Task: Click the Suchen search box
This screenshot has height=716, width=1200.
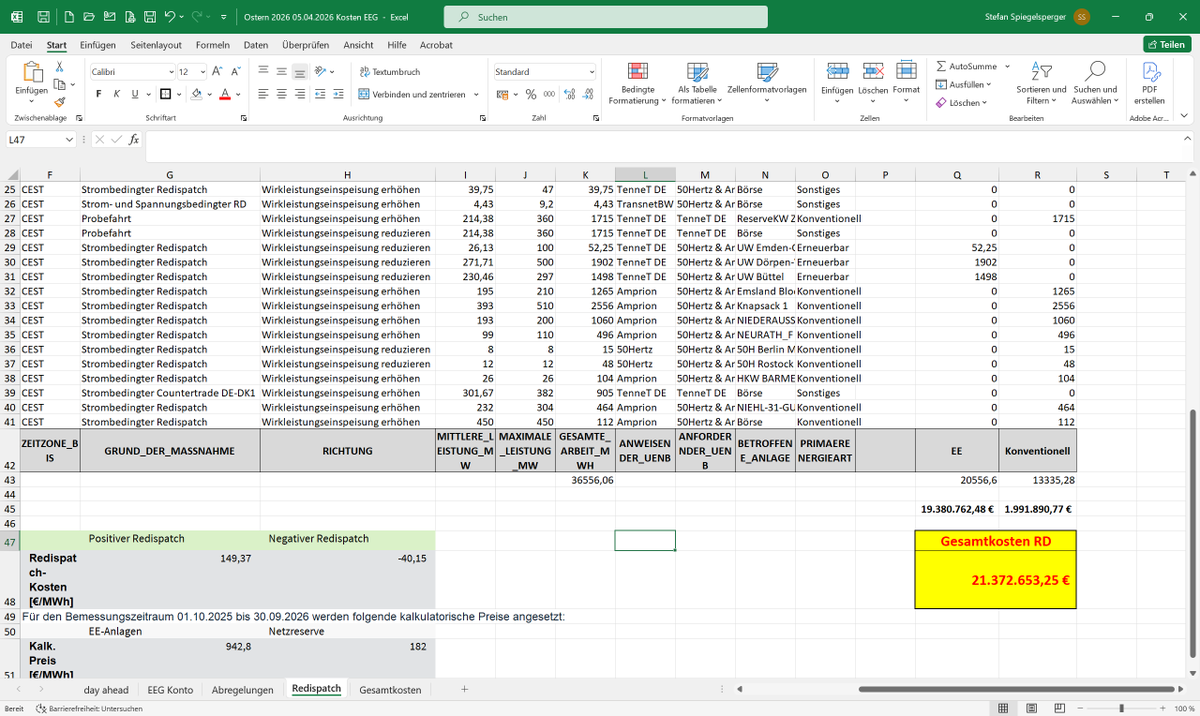Action: coord(605,17)
